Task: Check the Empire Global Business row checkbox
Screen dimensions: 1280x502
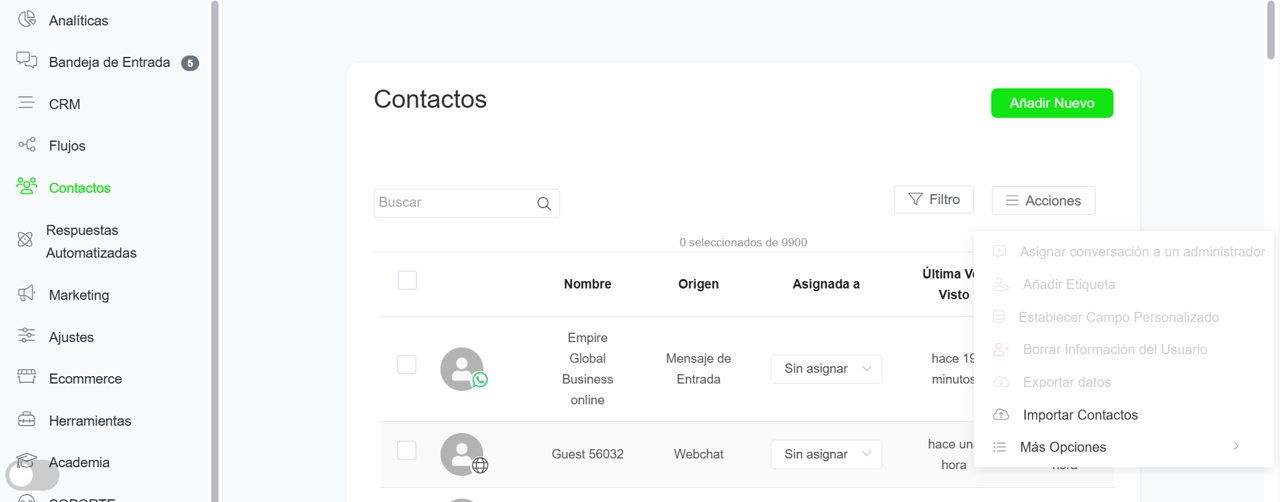Action: point(407,365)
